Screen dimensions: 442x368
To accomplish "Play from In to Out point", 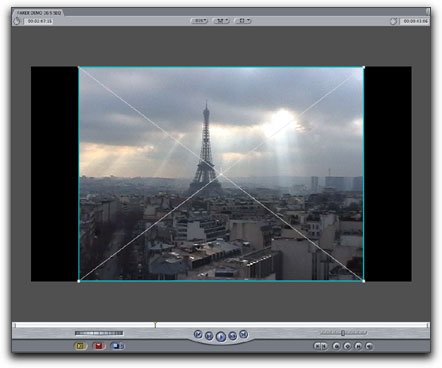I will click(x=209, y=336).
